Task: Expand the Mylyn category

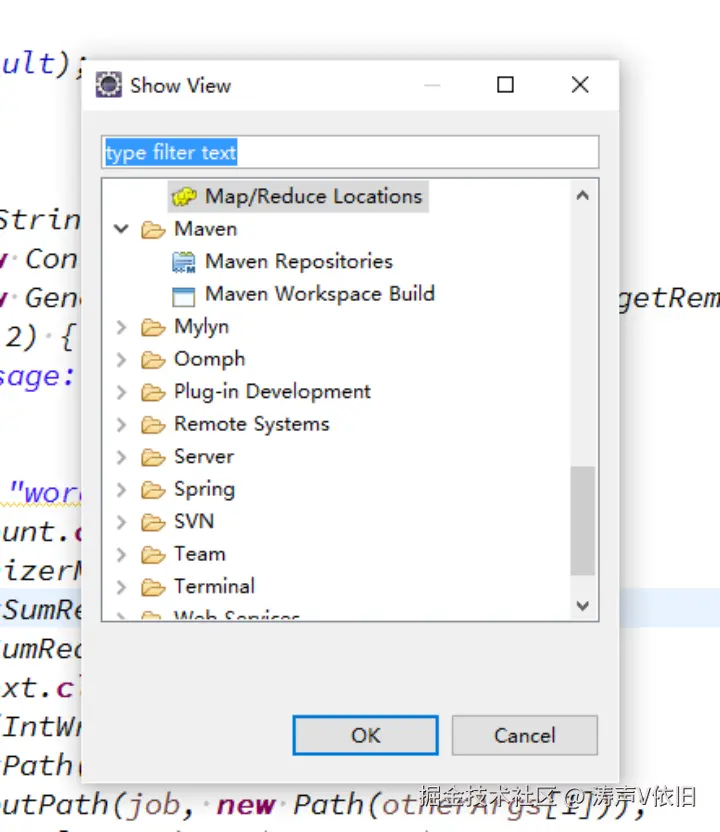Action: 122,327
